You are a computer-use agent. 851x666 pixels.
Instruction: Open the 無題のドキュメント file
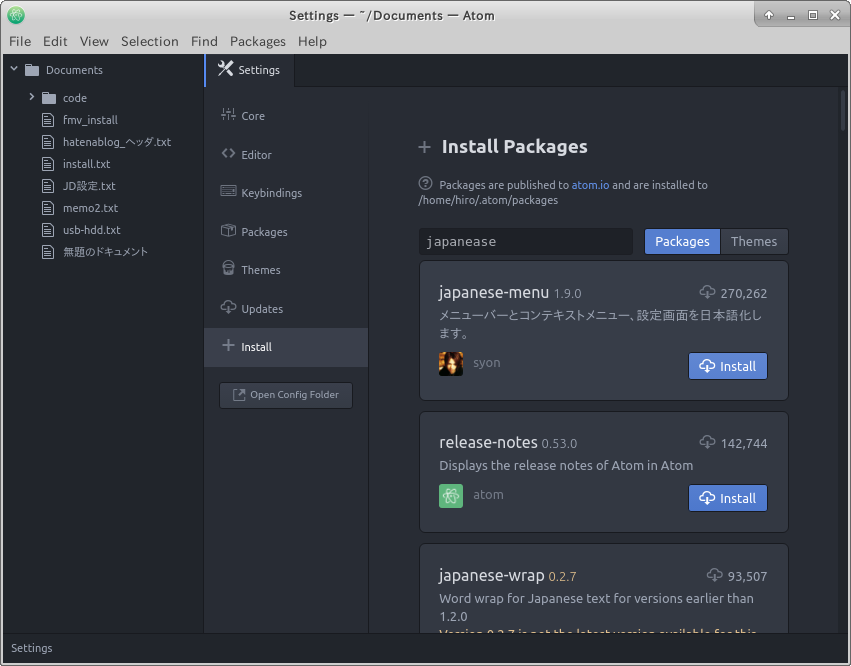click(105, 252)
